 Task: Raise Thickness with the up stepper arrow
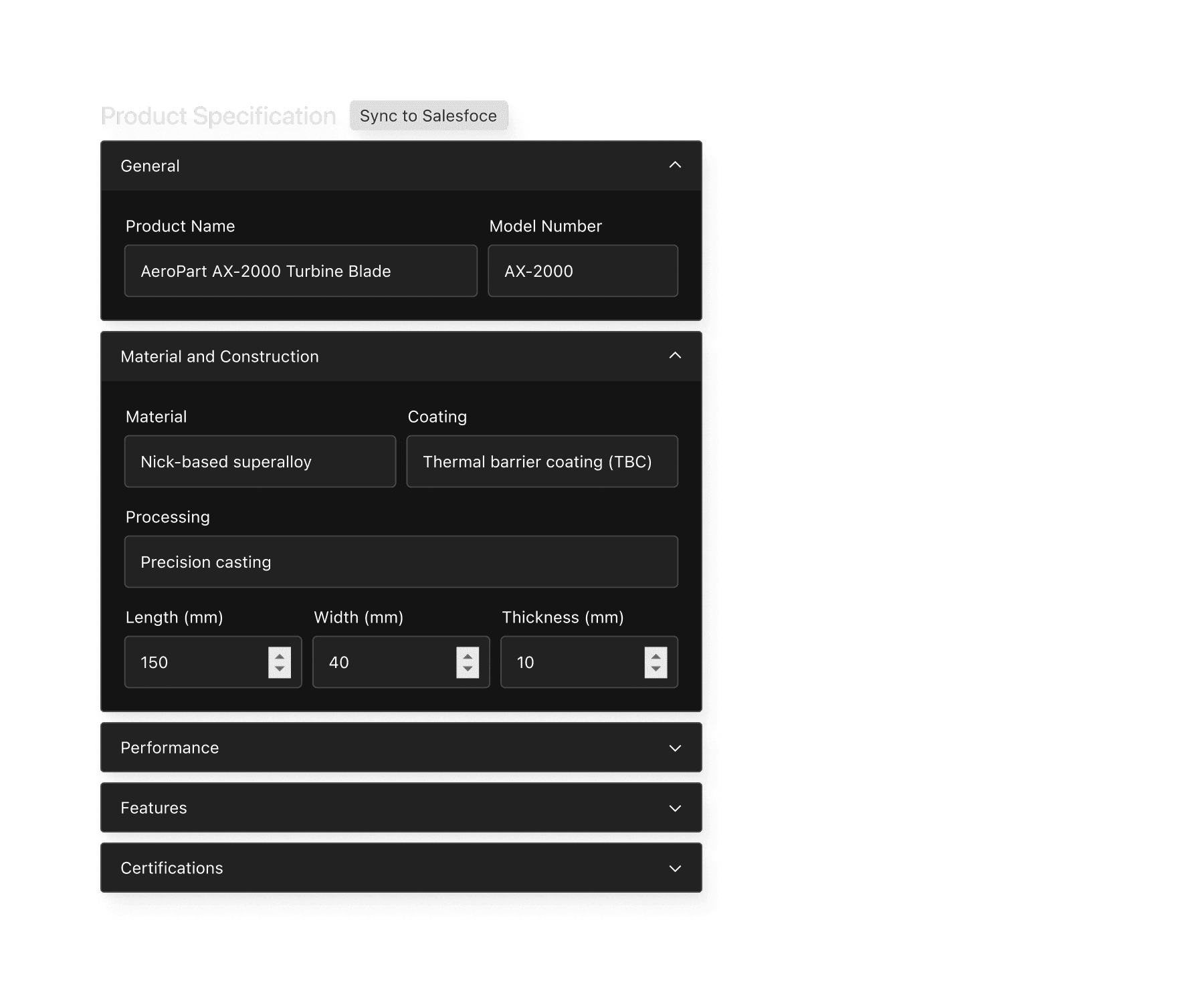coord(656,656)
